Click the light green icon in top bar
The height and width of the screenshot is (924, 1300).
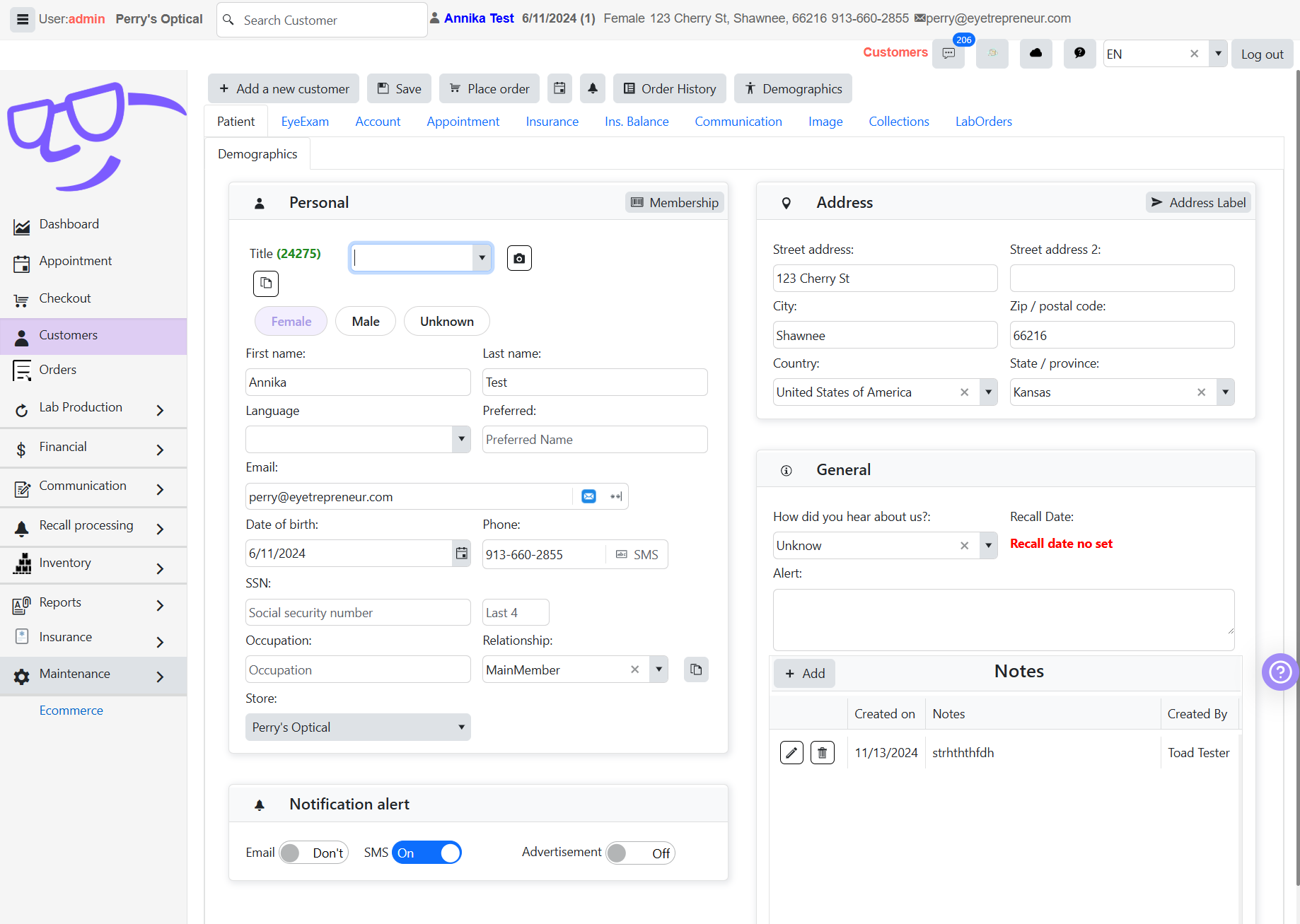[992, 54]
